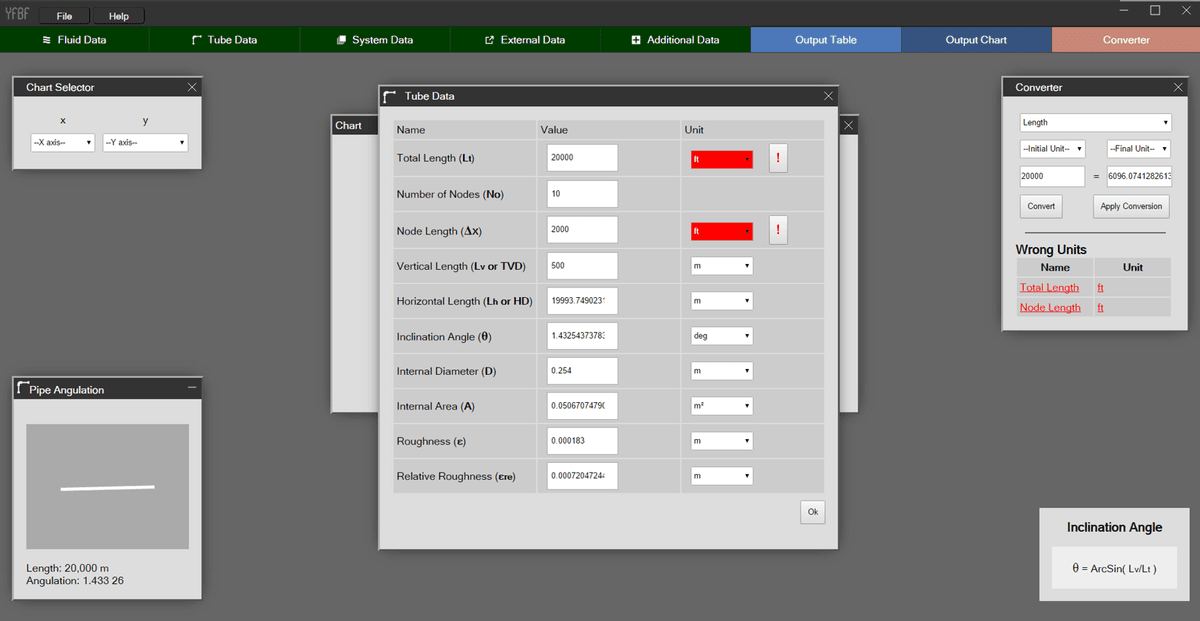The width and height of the screenshot is (1200, 621).
Task: Close the Tube Data dialog
Action: [x=828, y=96]
